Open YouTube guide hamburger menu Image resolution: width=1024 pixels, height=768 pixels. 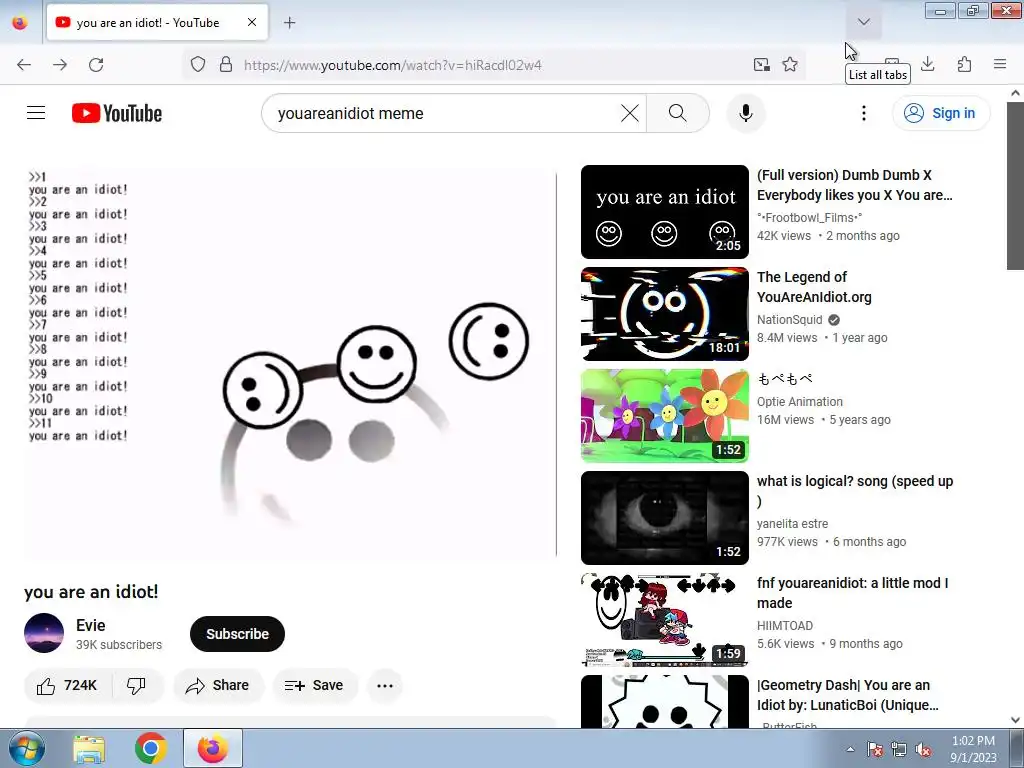(x=36, y=113)
